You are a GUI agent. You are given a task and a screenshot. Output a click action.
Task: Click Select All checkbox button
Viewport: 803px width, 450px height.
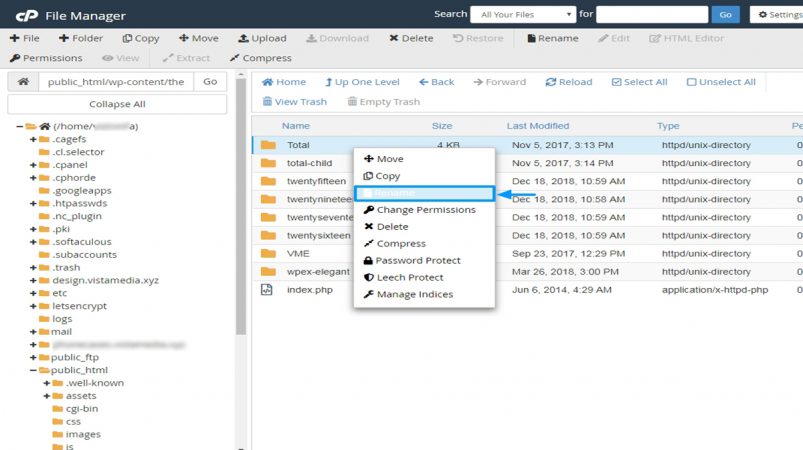tap(639, 82)
